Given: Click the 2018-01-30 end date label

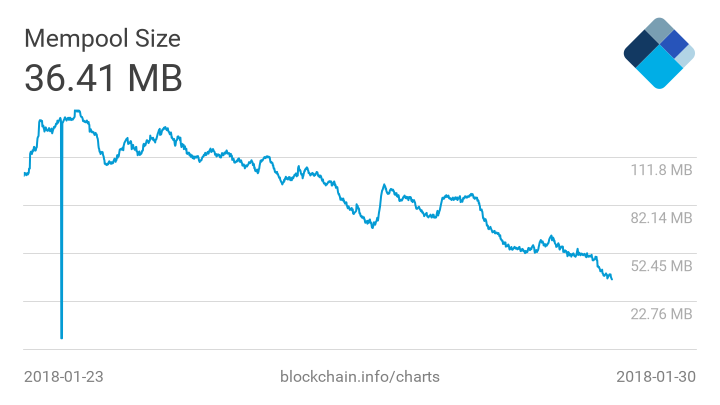Looking at the screenshot, I should pos(655,376).
